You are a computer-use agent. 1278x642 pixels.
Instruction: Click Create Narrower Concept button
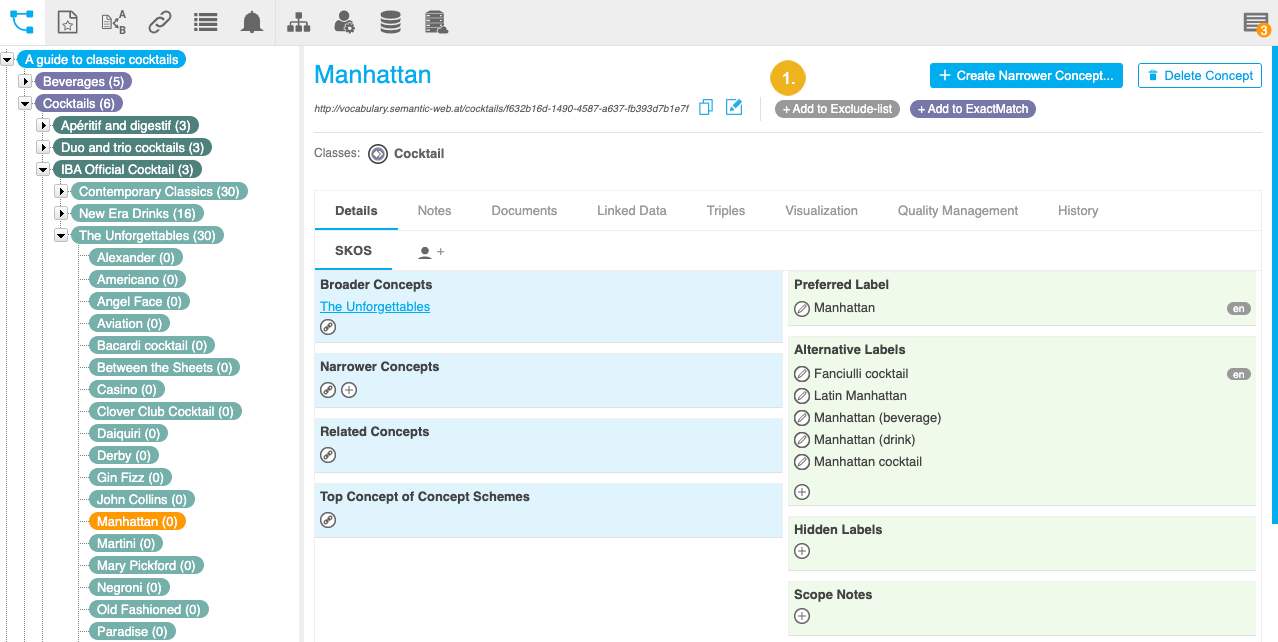(1026, 75)
